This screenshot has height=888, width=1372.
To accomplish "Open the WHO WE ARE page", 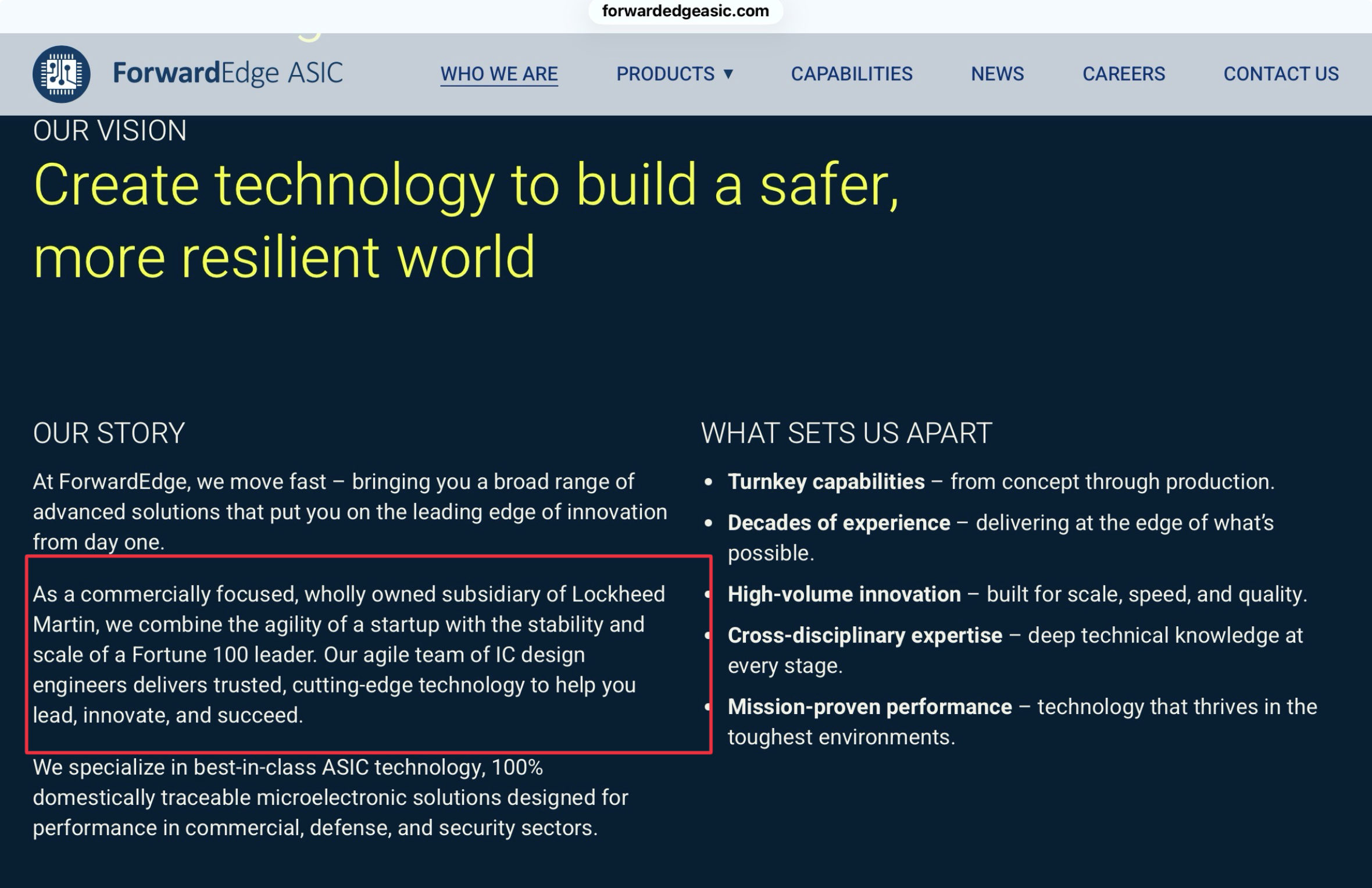I will 499,74.
